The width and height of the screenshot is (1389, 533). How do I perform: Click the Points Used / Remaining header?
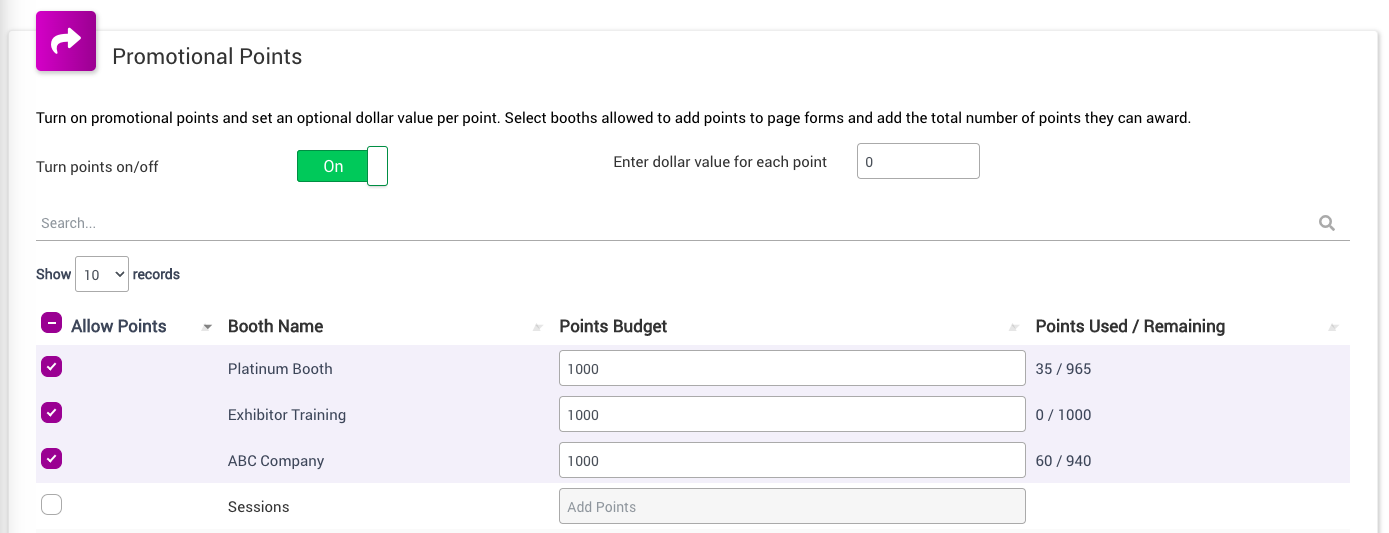[x=1130, y=326]
